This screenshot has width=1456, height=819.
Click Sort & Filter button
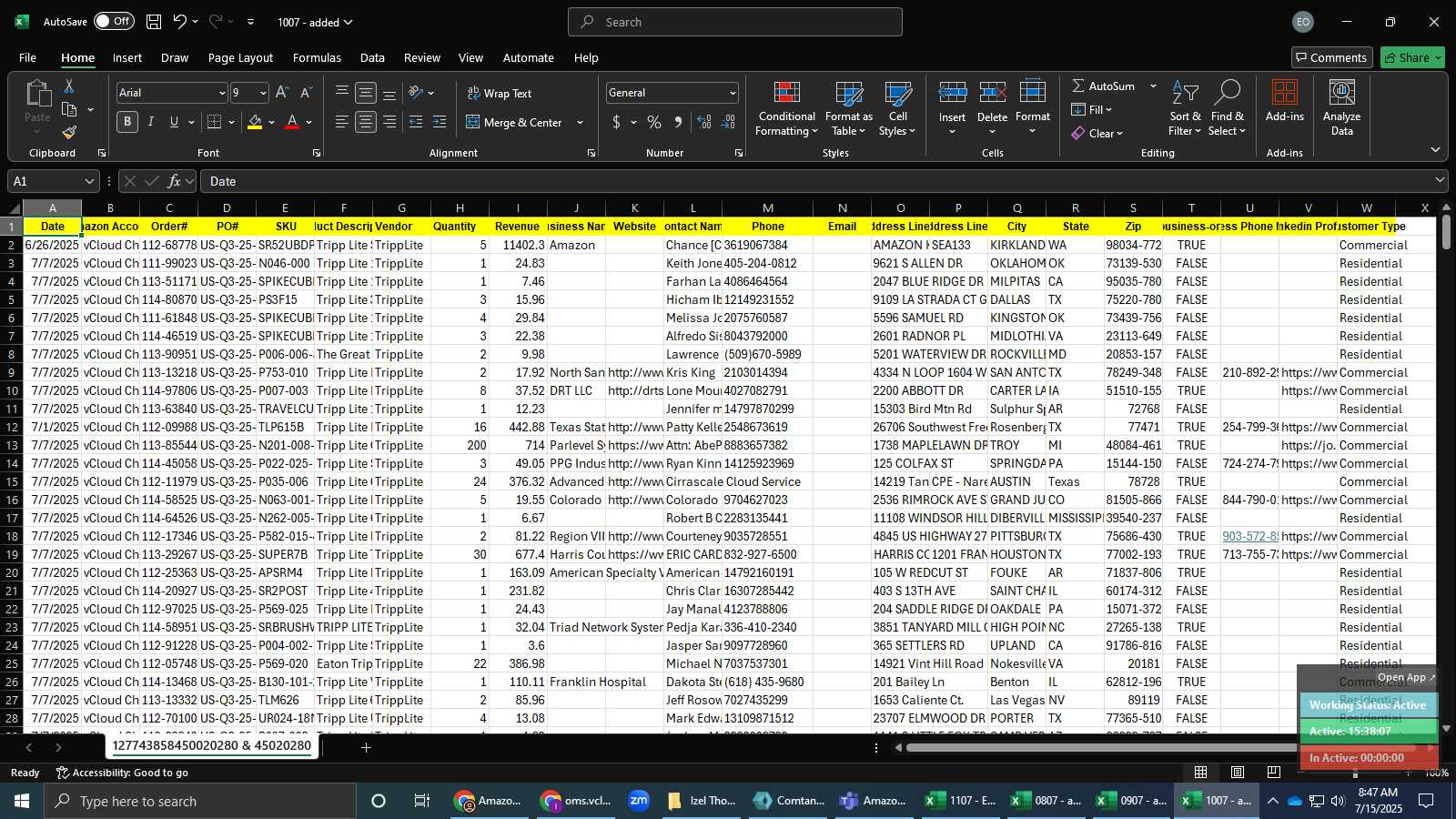tap(1185, 109)
